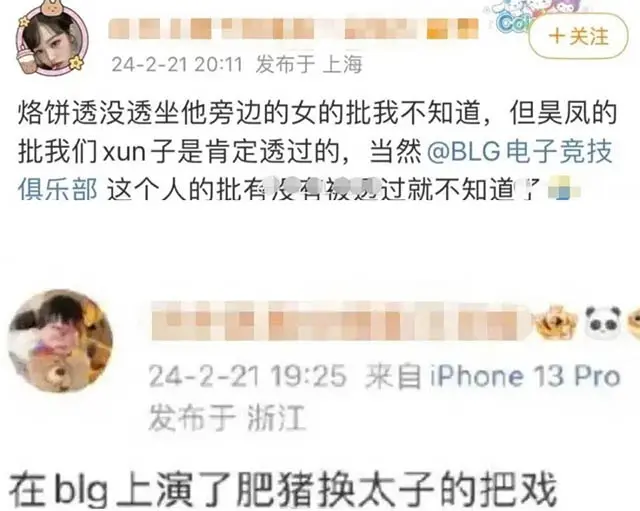Tap the 发布于 浙江 location label

(227, 418)
